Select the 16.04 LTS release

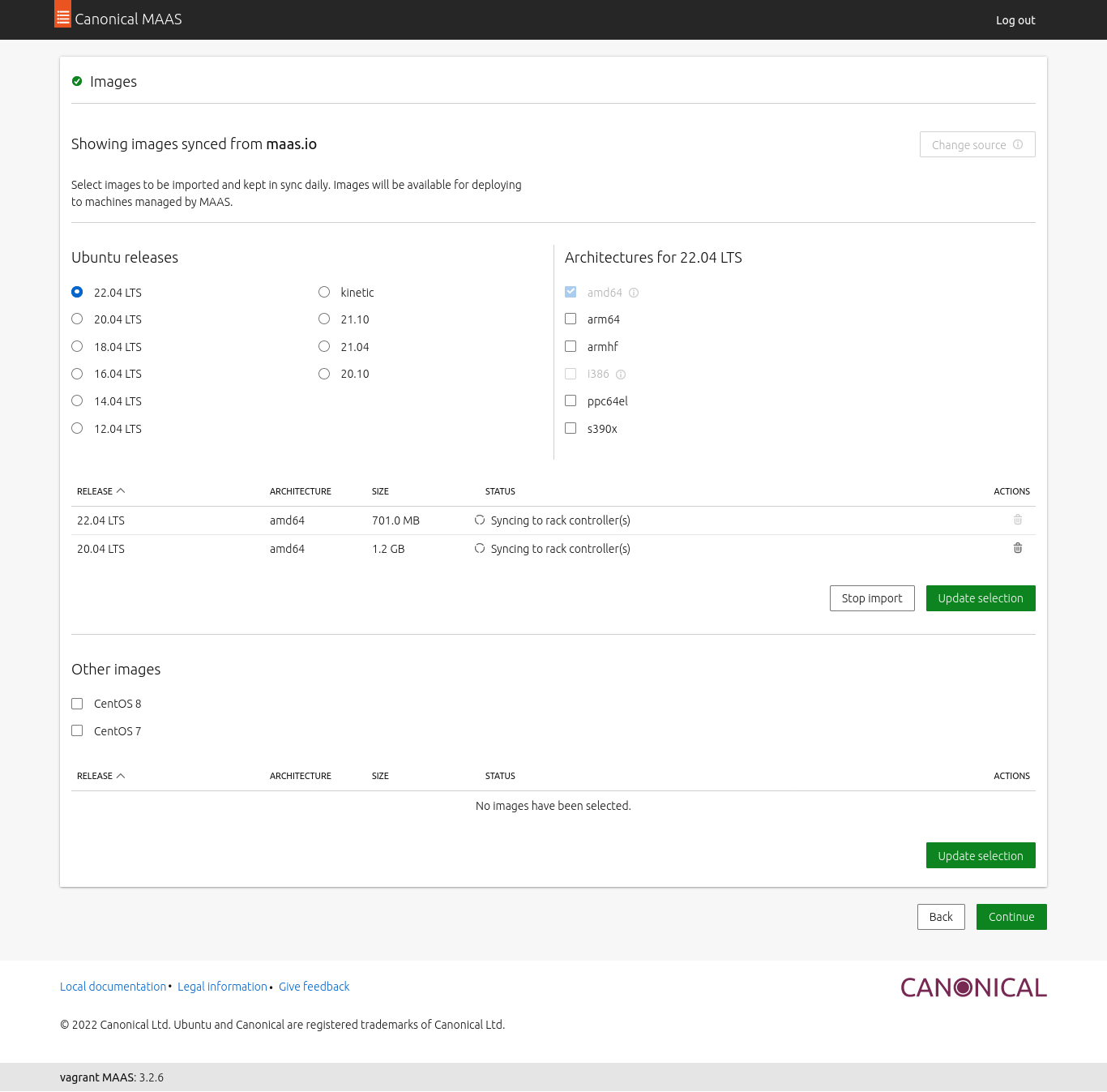pos(77,374)
